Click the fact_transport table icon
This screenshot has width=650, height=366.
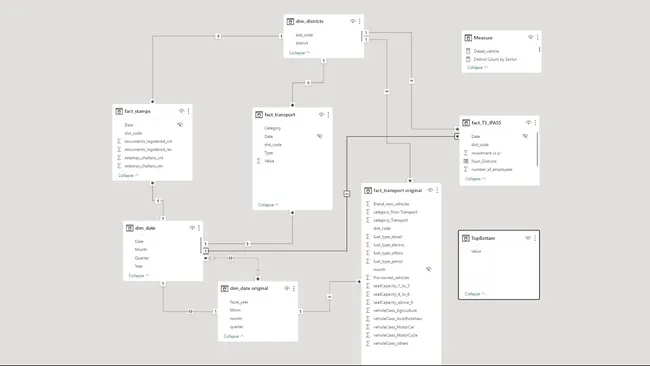pos(259,115)
